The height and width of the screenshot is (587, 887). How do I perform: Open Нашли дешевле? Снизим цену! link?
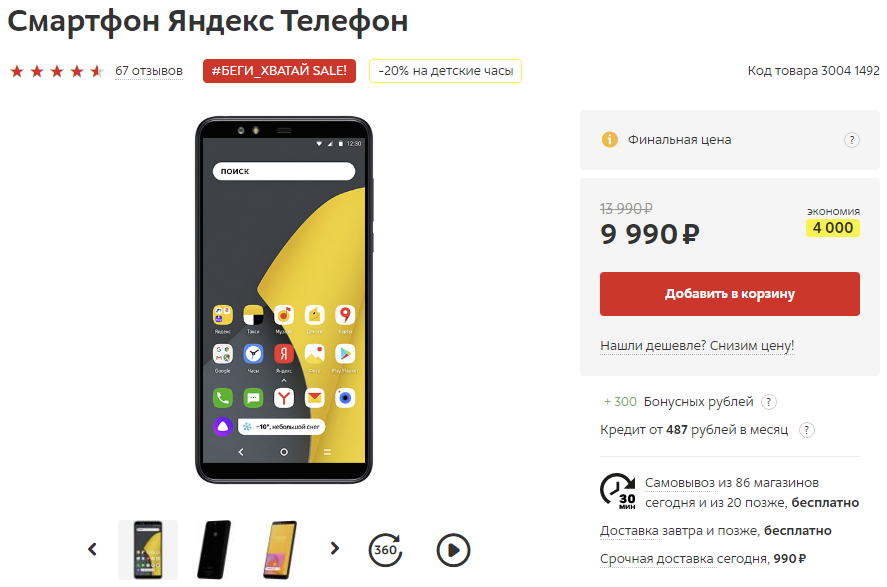[697, 346]
